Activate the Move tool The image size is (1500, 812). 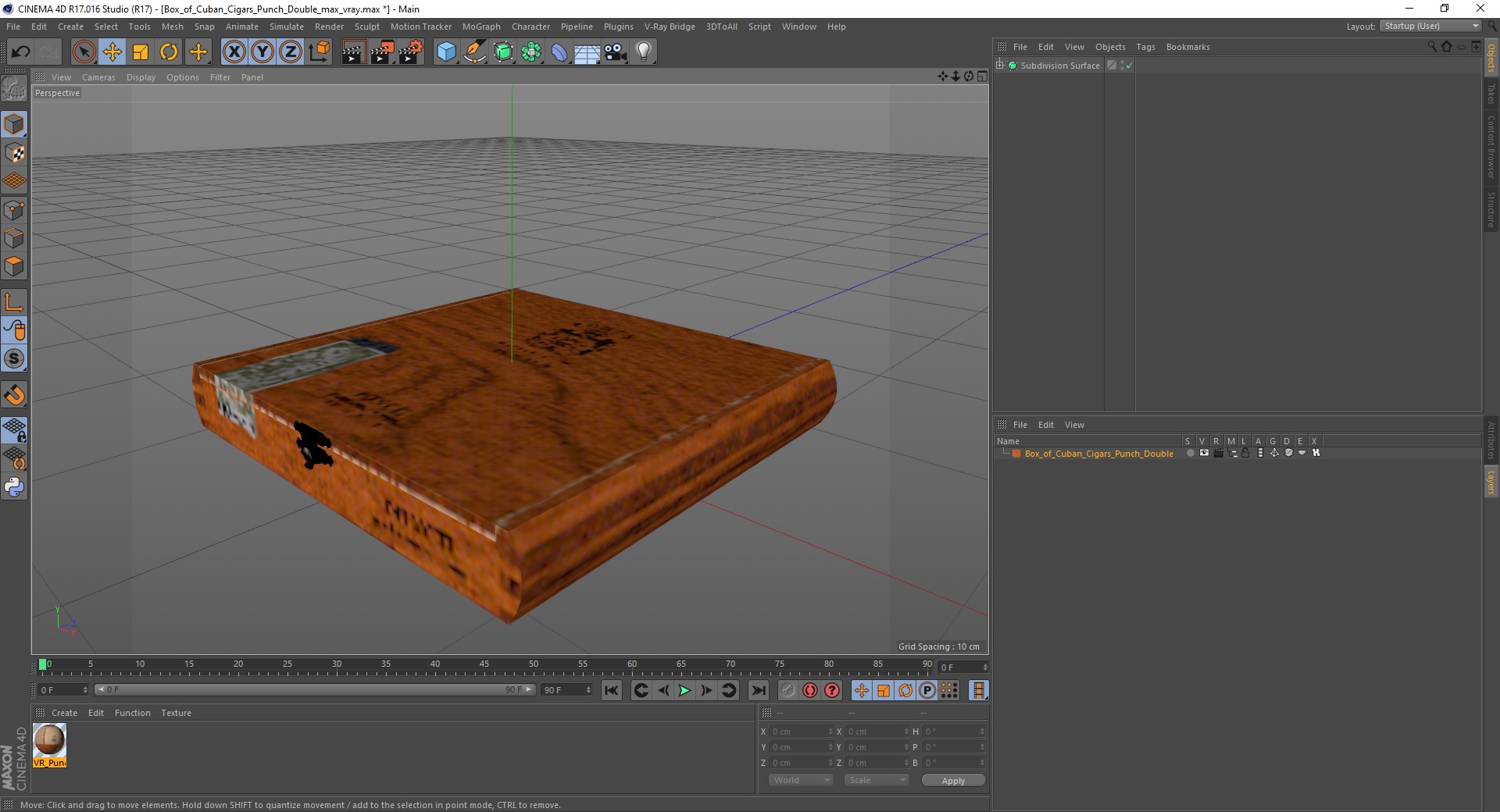(x=112, y=52)
